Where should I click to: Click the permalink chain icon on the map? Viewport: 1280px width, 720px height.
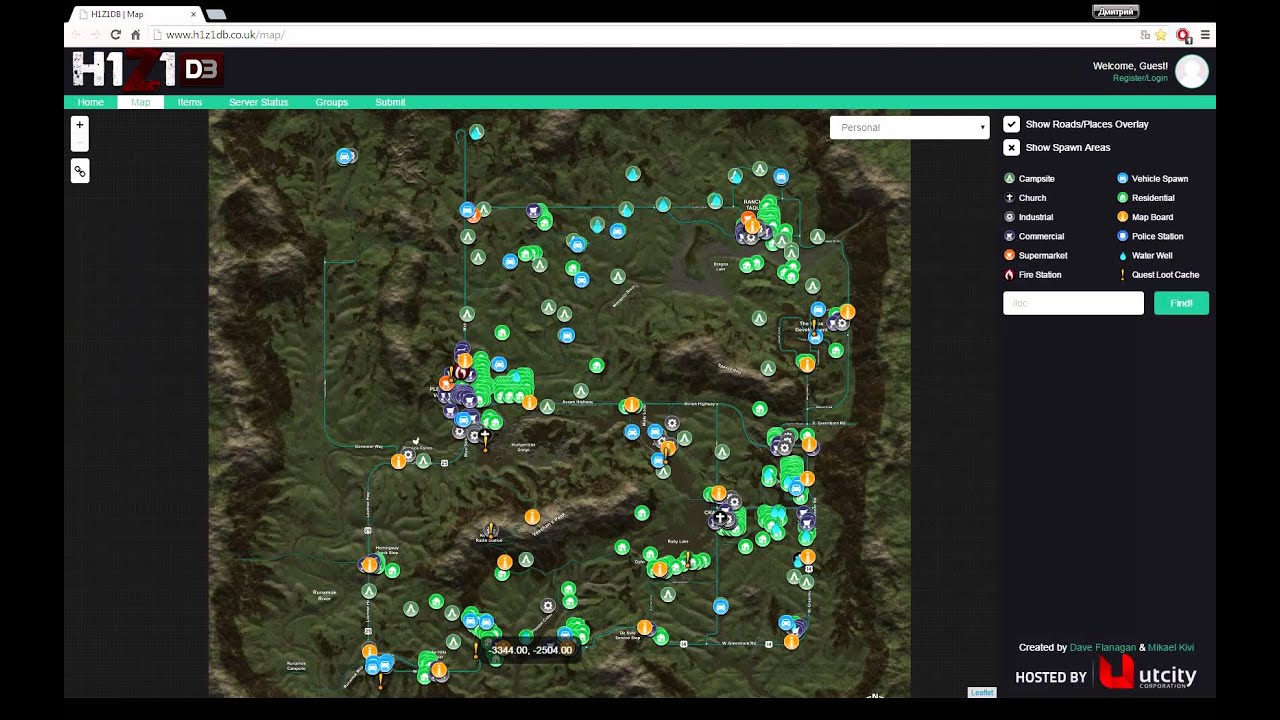pyautogui.click(x=80, y=171)
